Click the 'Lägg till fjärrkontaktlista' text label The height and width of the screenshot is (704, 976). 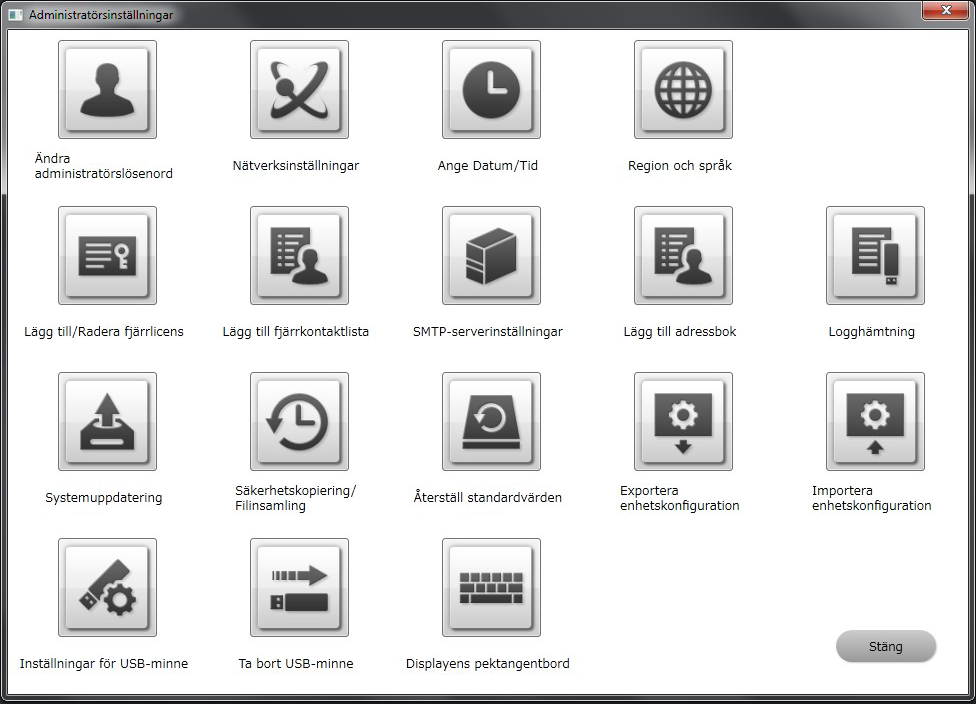click(x=296, y=332)
